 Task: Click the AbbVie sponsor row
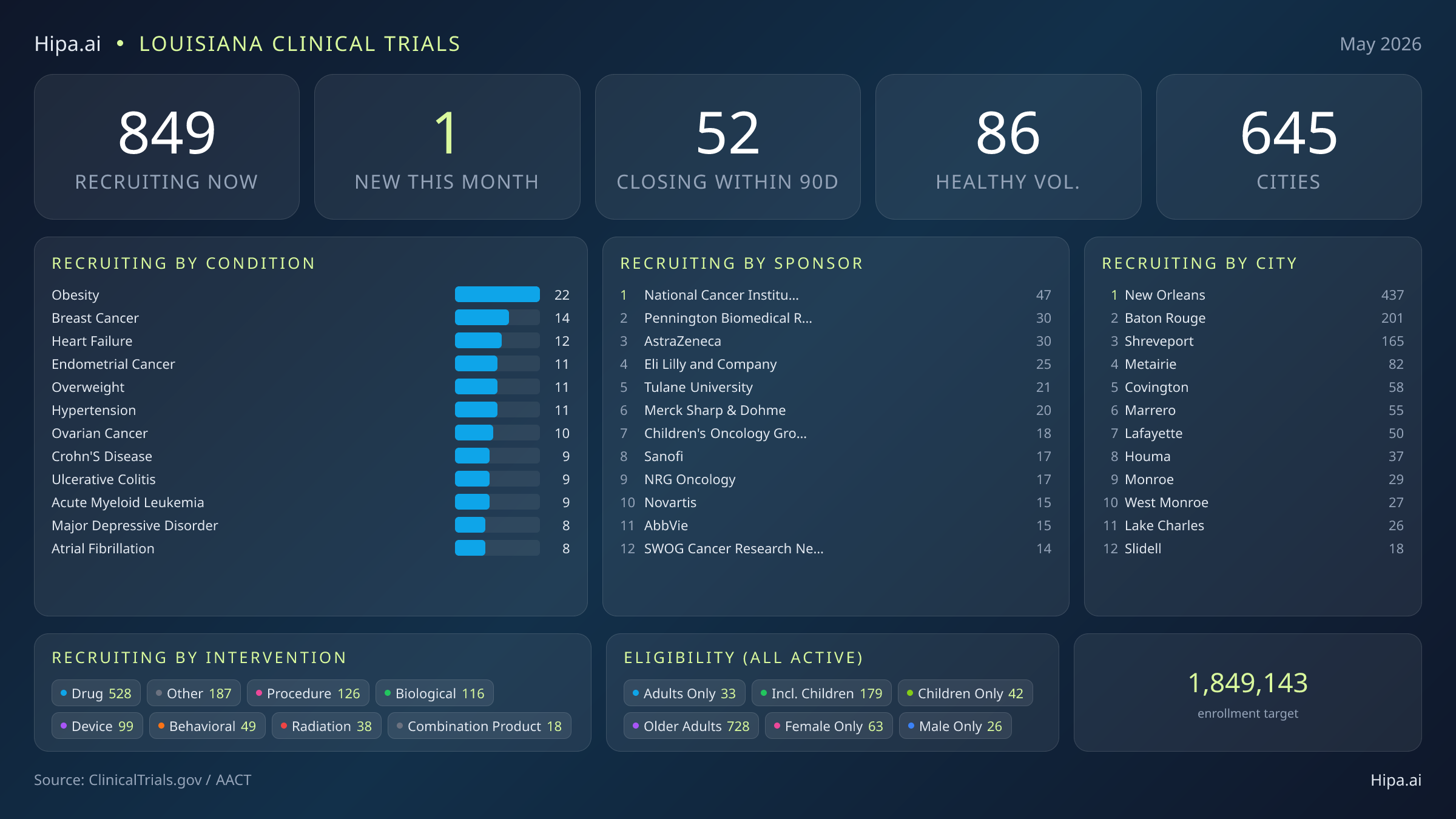click(835, 525)
